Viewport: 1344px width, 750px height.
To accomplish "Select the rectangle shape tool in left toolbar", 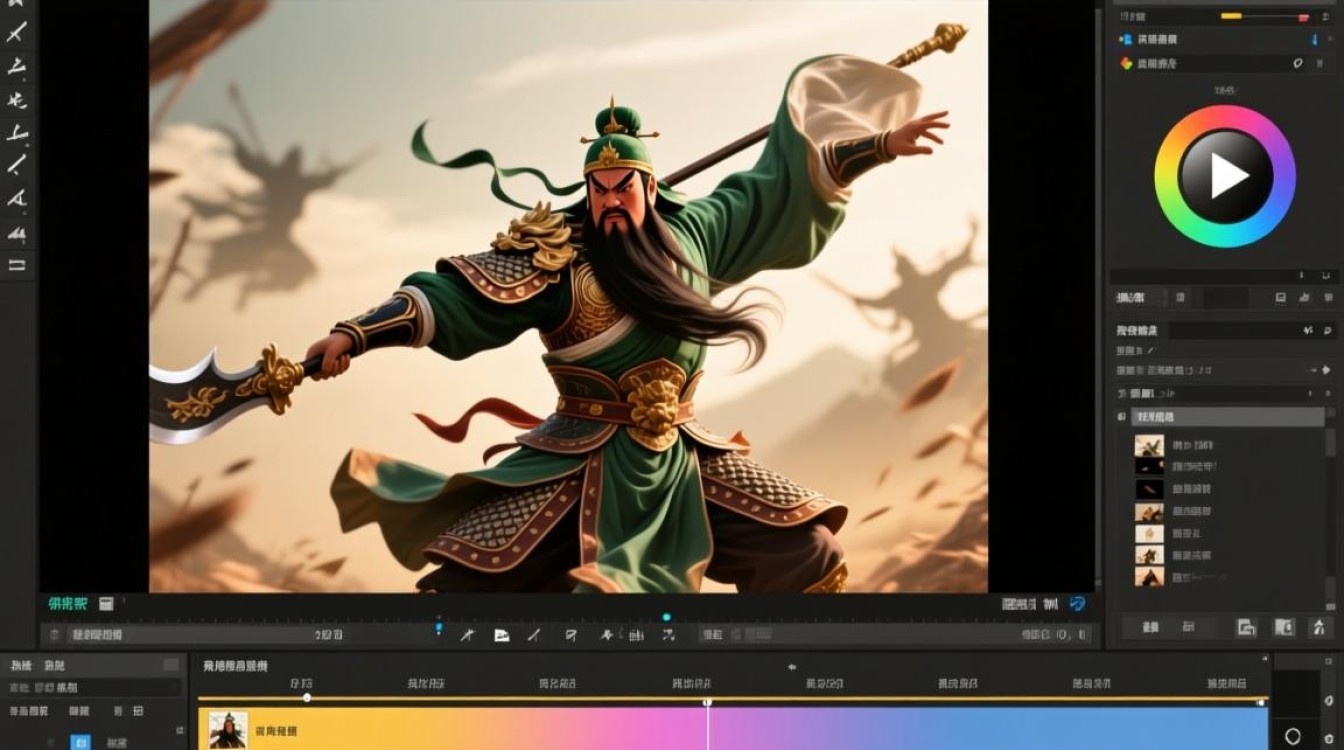I will coord(17,265).
